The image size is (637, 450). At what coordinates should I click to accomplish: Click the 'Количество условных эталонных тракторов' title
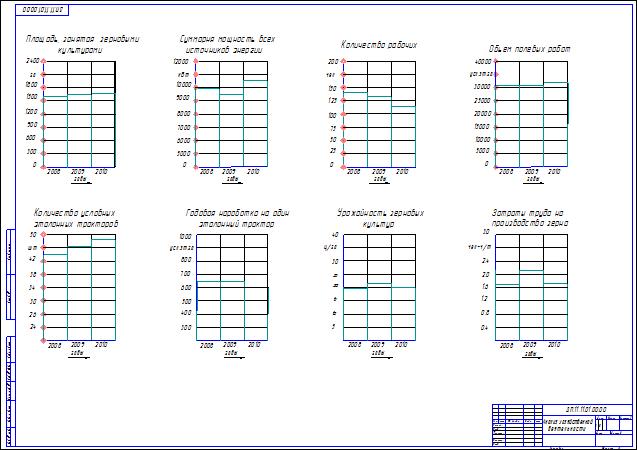pos(76,218)
